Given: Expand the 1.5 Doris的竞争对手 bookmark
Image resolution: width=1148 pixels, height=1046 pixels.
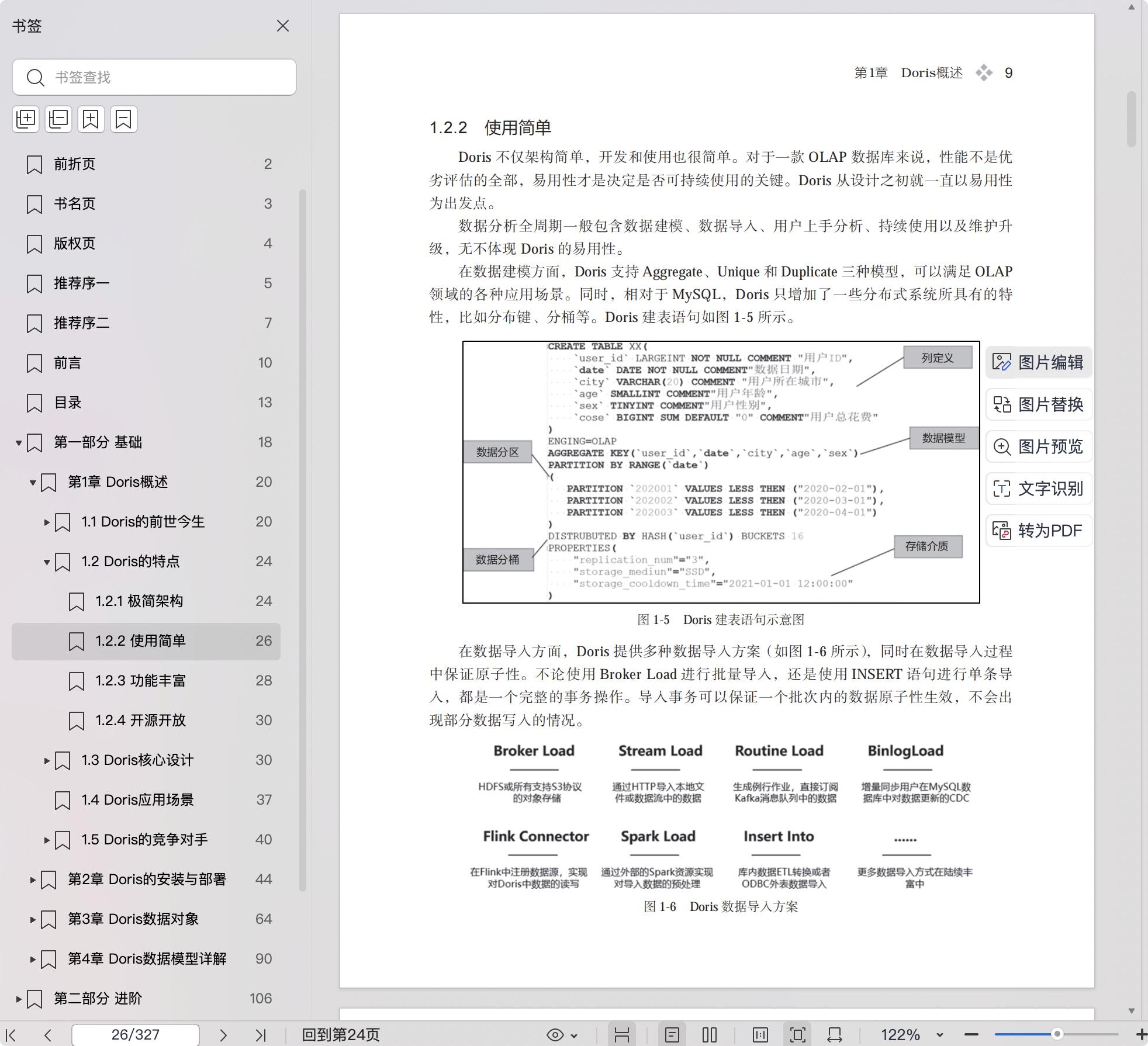Looking at the screenshot, I should (47, 840).
